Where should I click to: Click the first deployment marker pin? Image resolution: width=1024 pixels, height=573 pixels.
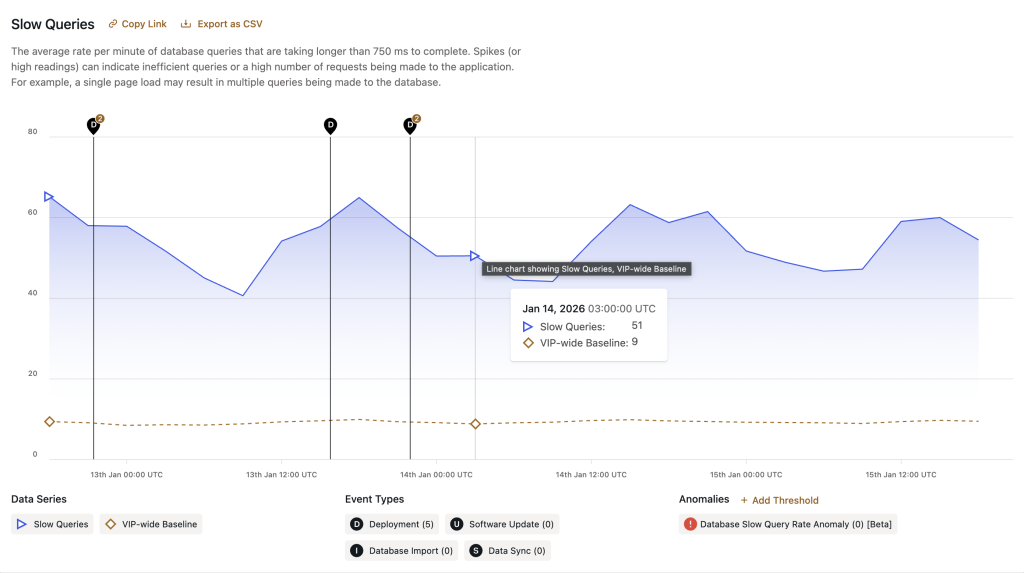(x=93, y=126)
